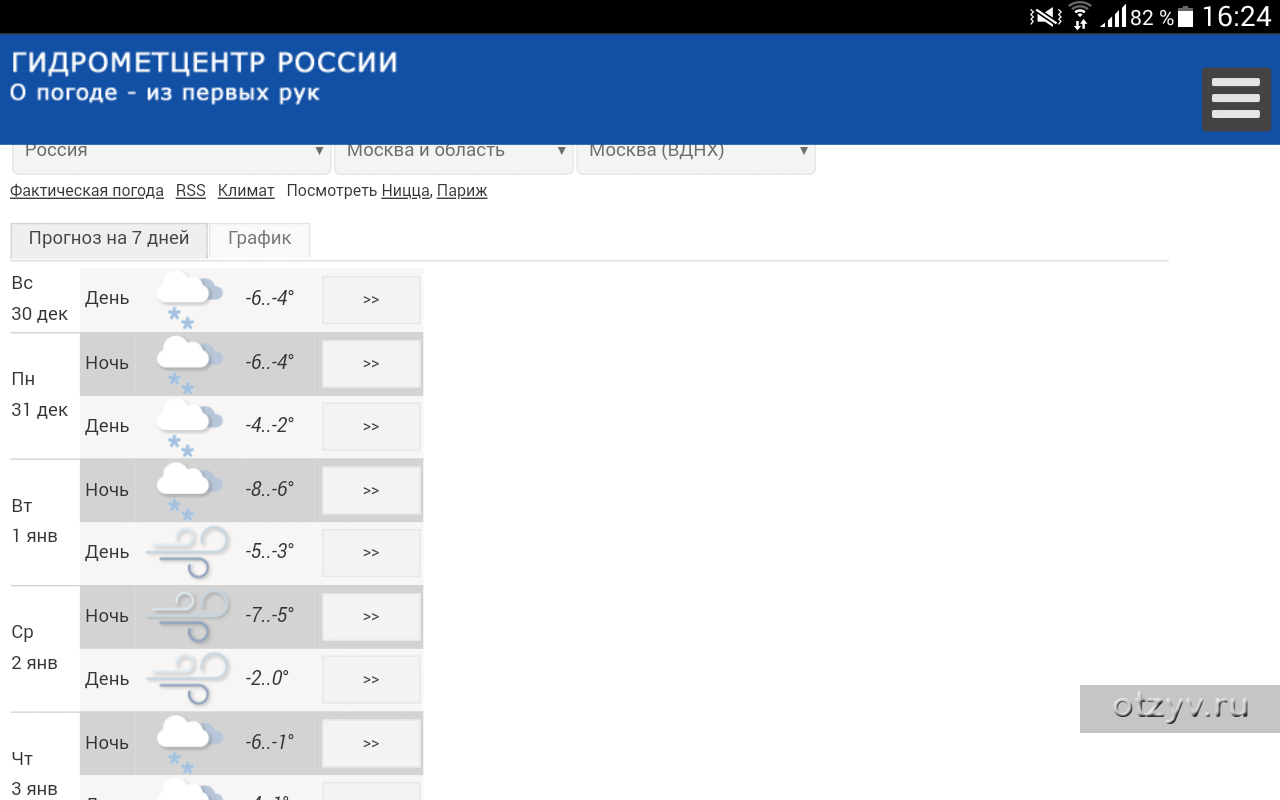Click the -7..-5° temperature value
Image resolution: width=1280 pixels, height=800 pixels.
(270, 616)
